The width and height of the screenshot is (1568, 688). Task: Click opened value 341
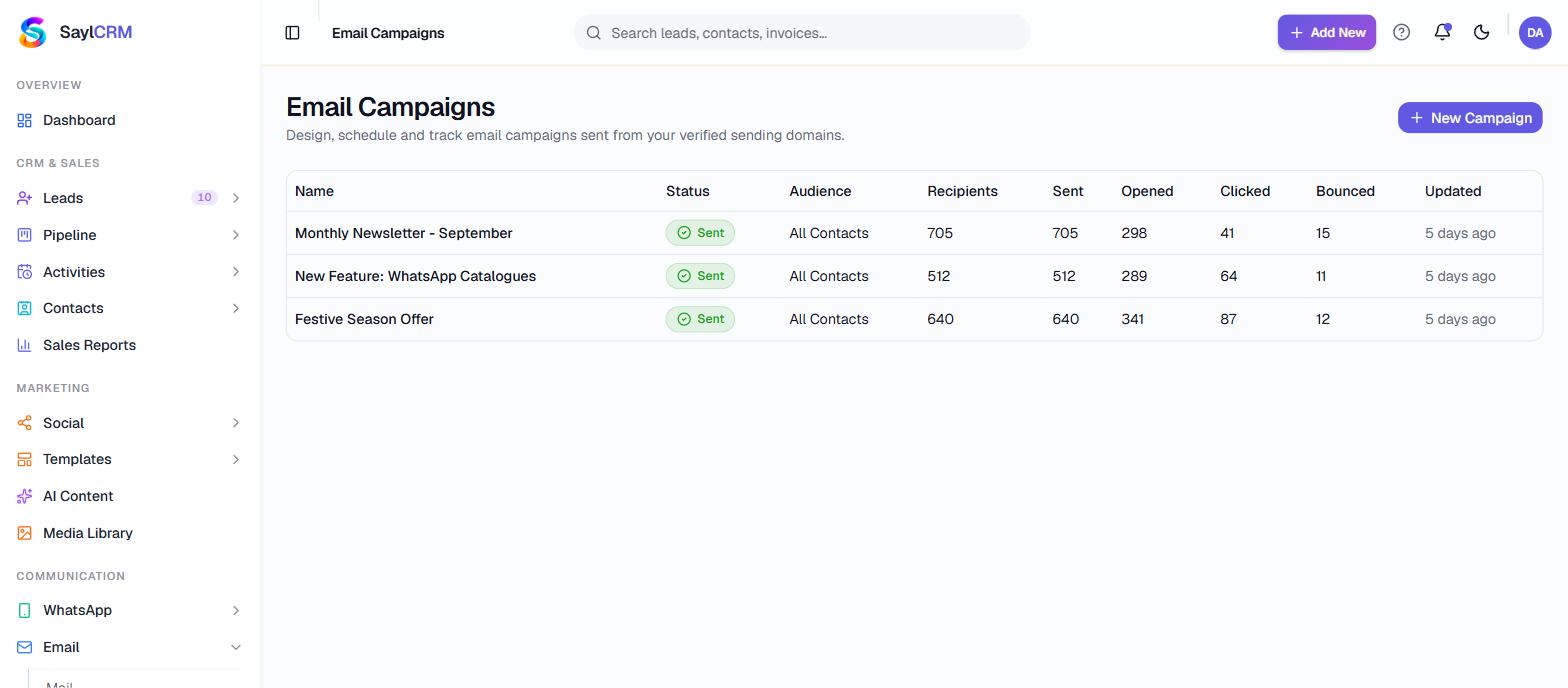click(x=1132, y=319)
